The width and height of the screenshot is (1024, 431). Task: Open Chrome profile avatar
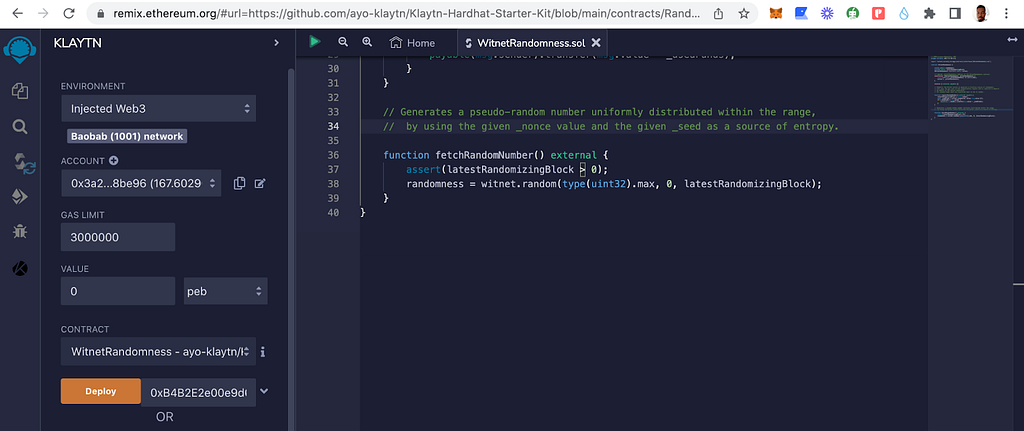tap(981, 13)
